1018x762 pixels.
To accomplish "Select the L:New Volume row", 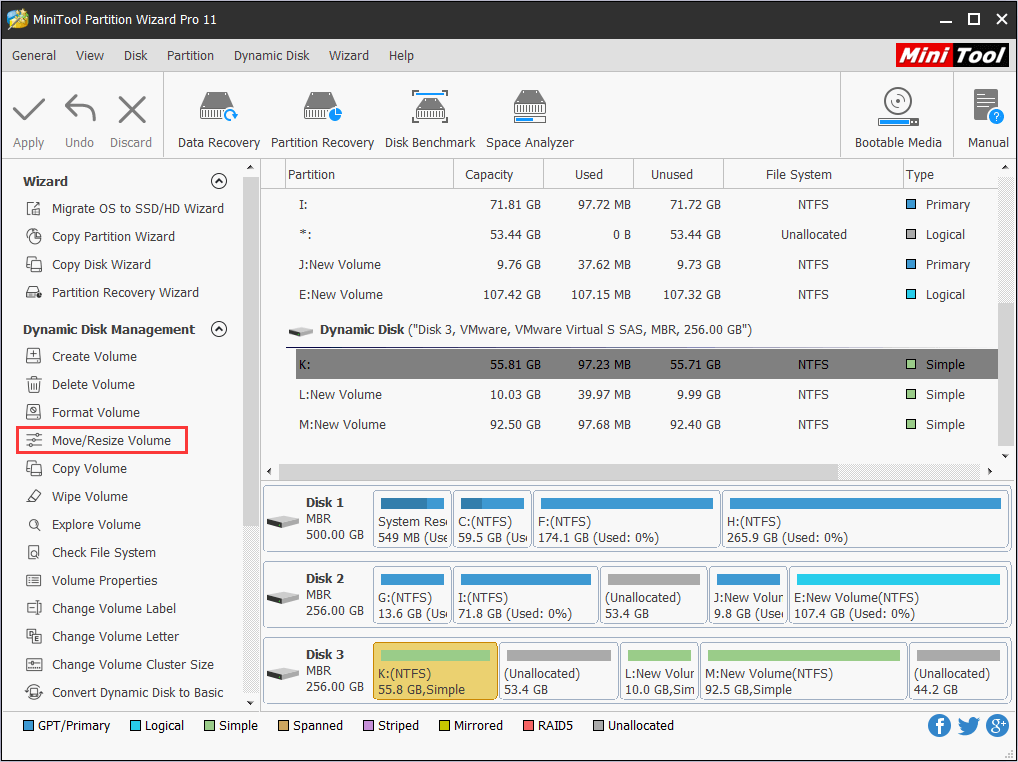I will pyautogui.click(x=647, y=395).
